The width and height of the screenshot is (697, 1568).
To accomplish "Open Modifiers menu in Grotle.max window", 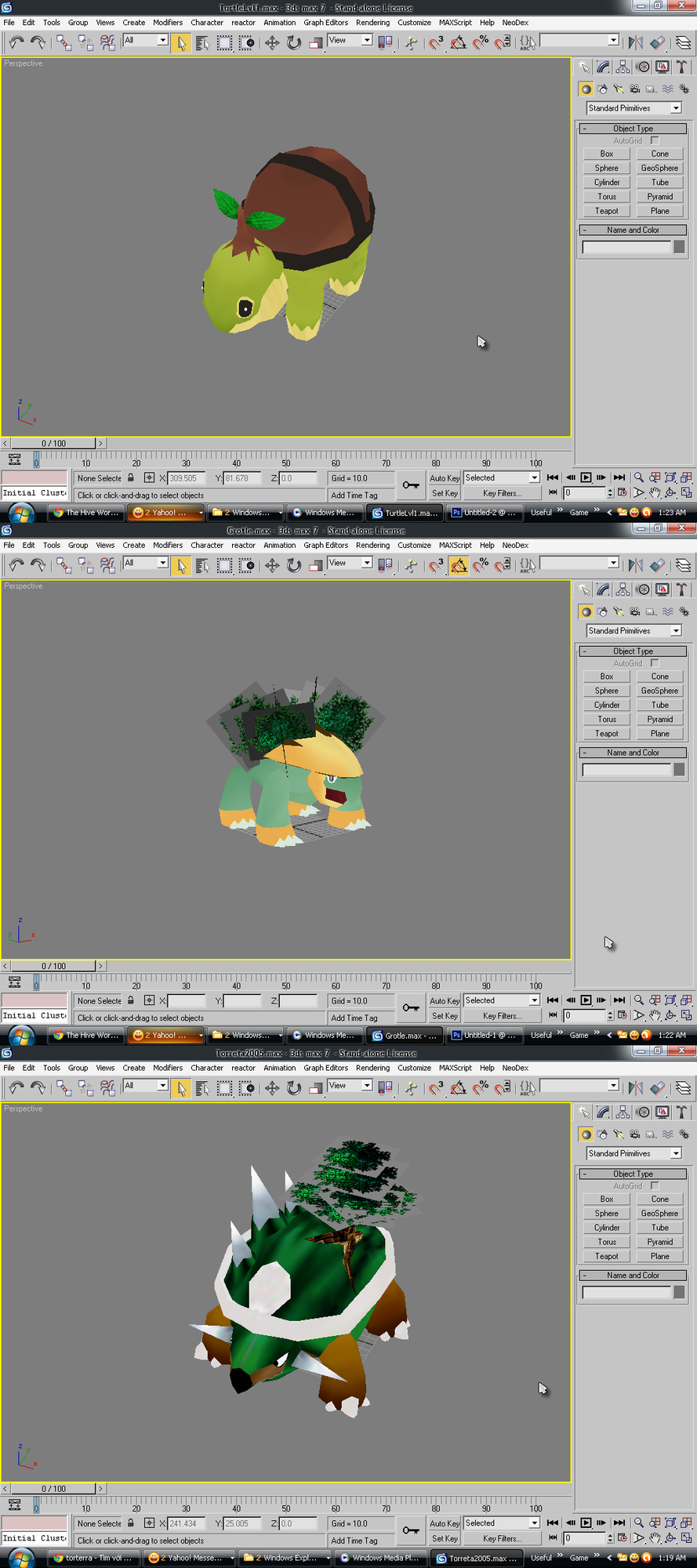I will (168, 546).
